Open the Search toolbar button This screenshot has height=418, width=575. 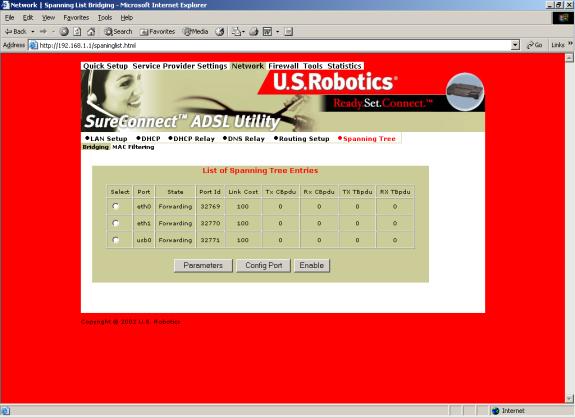[118, 32]
